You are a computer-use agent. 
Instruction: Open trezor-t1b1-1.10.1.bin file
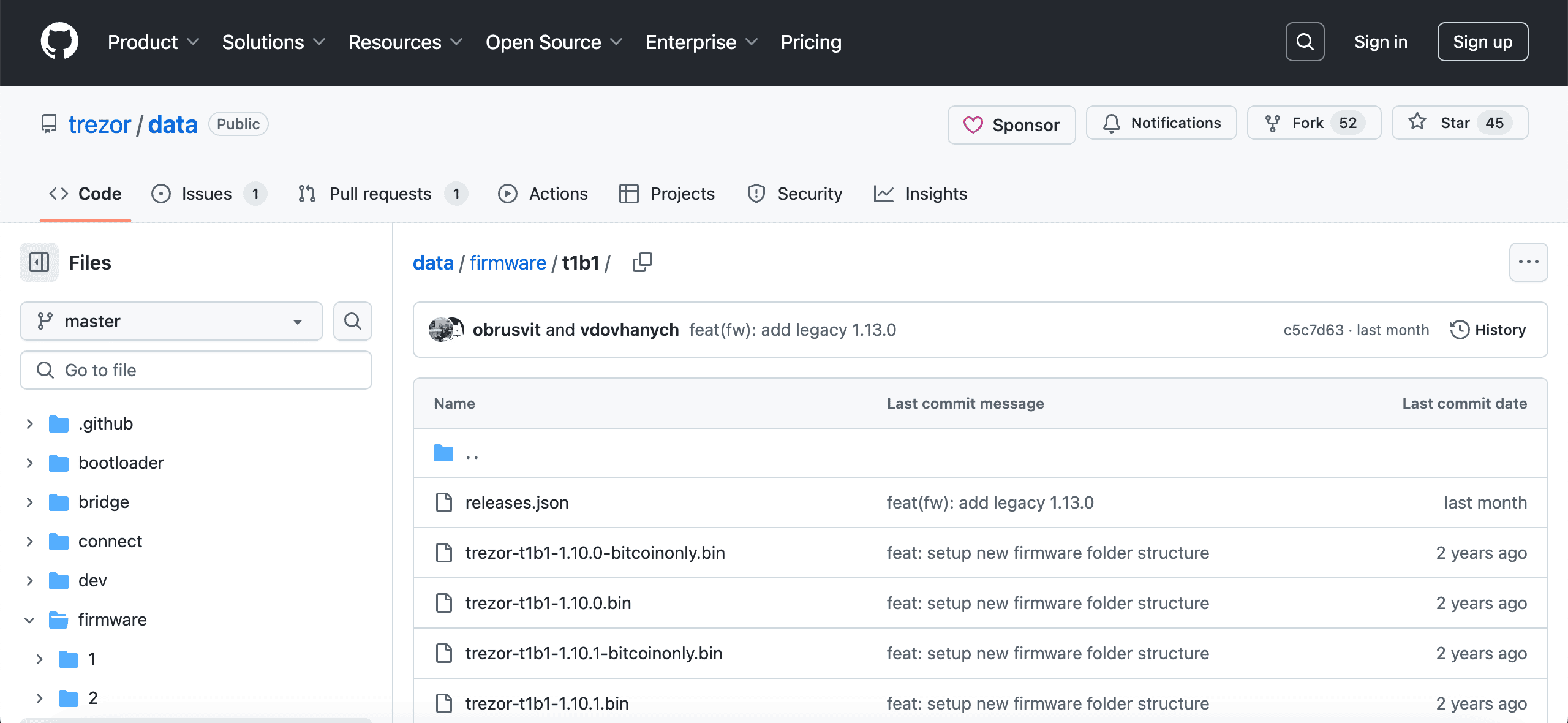coord(546,703)
